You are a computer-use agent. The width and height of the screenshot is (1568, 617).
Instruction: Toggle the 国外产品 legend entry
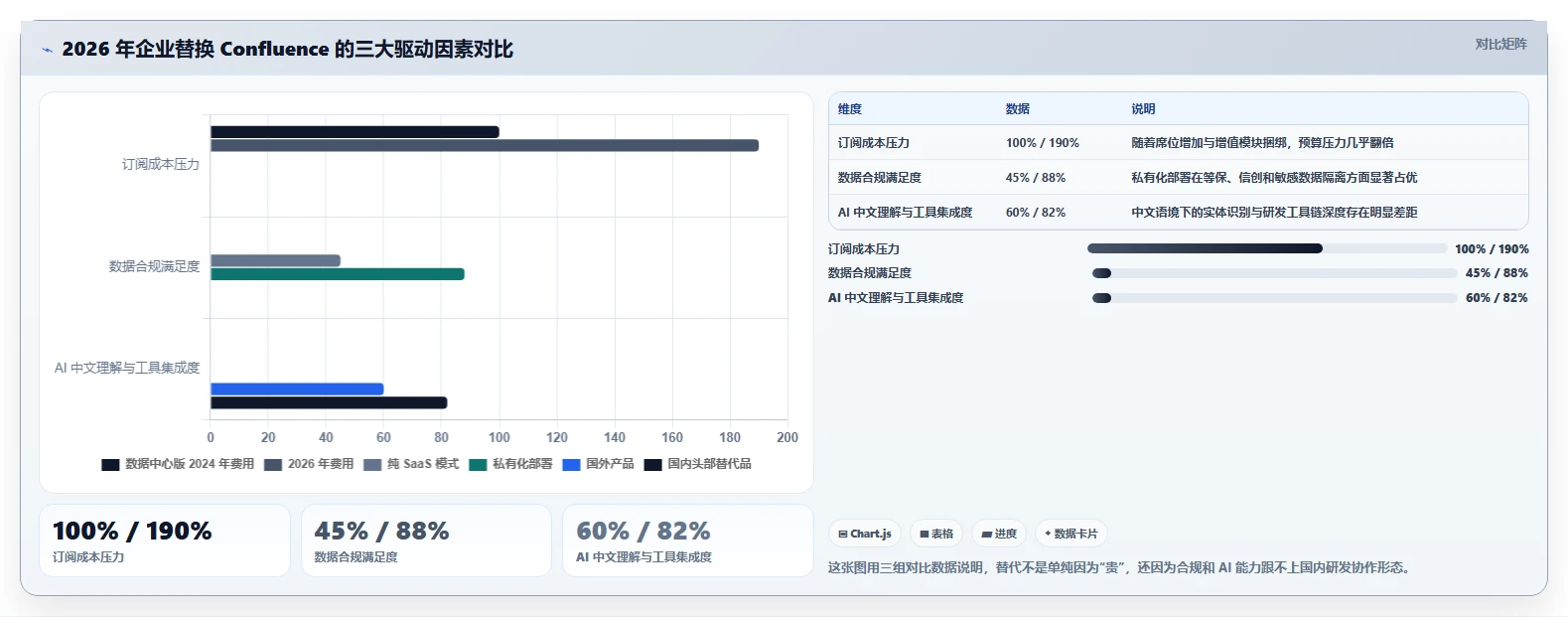click(598, 464)
